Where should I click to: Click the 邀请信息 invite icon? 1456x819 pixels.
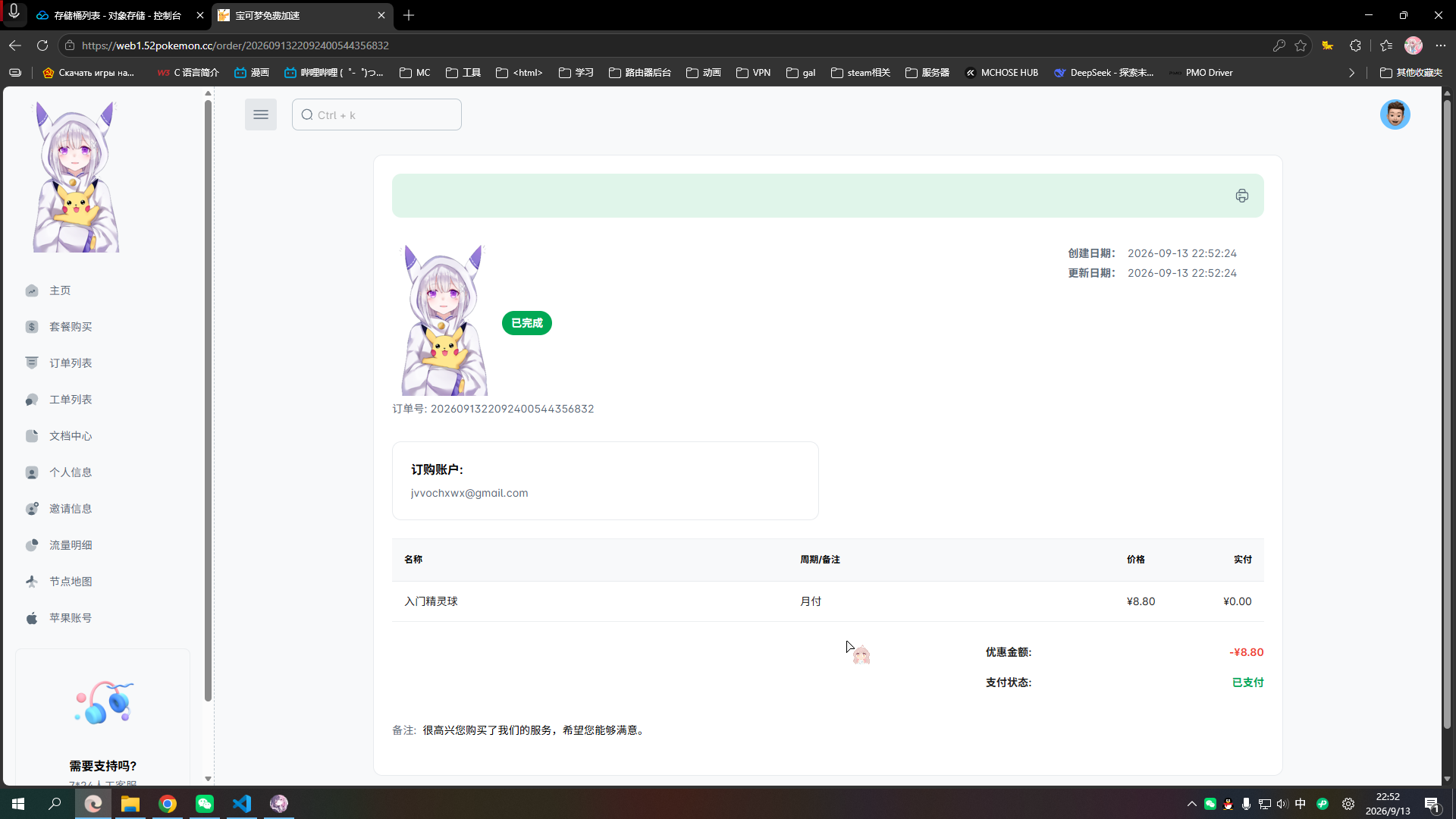pyautogui.click(x=32, y=509)
